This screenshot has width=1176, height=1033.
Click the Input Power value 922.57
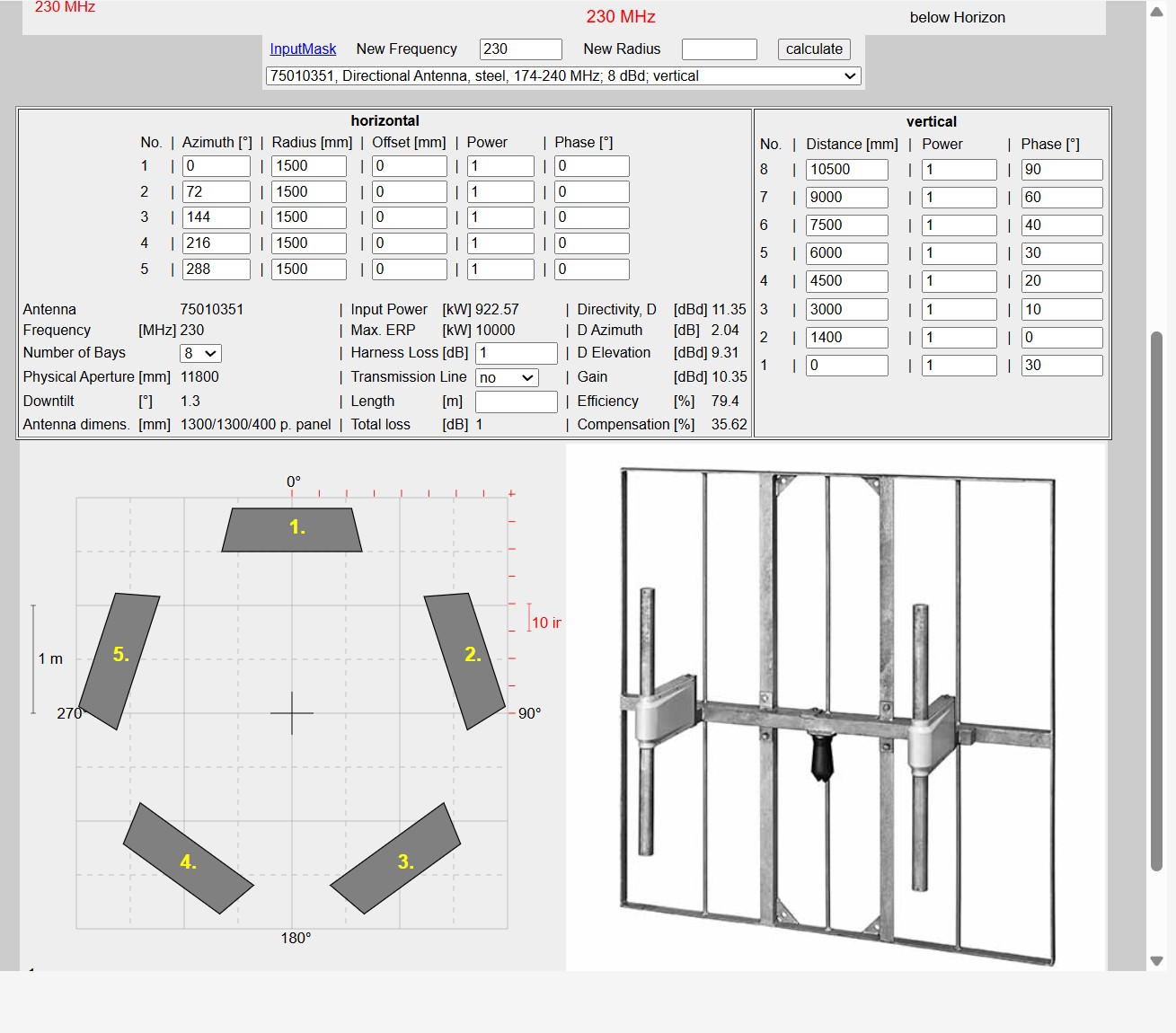click(x=497, y=309)
